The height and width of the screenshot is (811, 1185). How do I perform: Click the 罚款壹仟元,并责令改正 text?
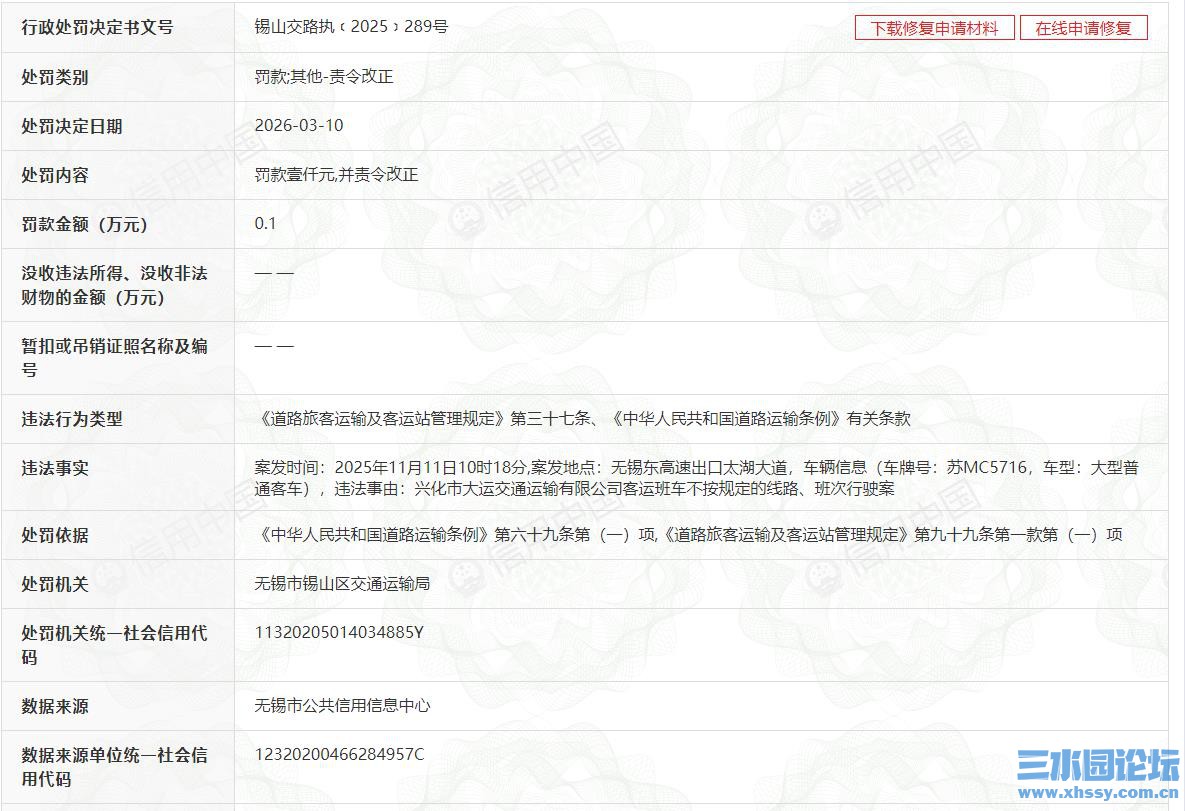click(x=335, y=175)
